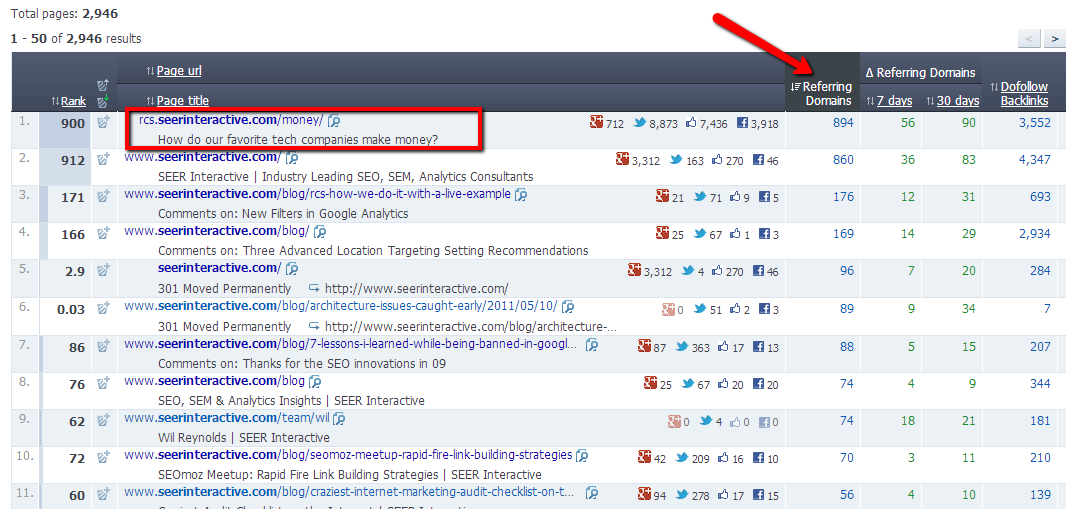Click the 894 referring domains value
This screenshot has width=1066, height=509.
pos(843,123)
